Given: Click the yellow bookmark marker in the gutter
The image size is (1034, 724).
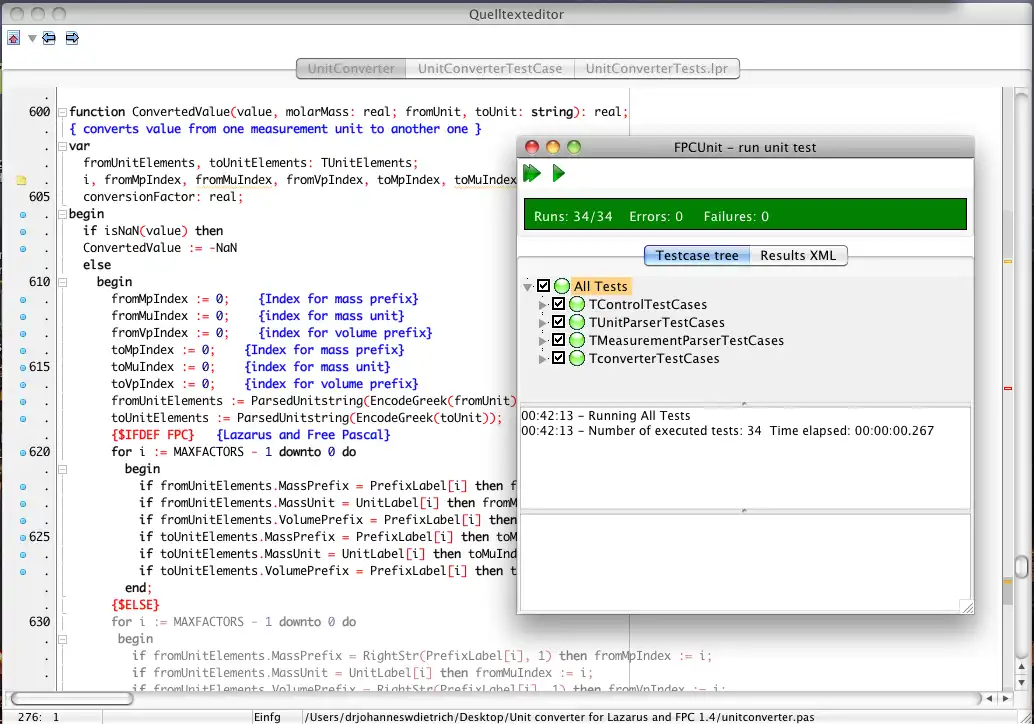Looking at the screenshot, I should pyautogui.click(x=20, y=181).
